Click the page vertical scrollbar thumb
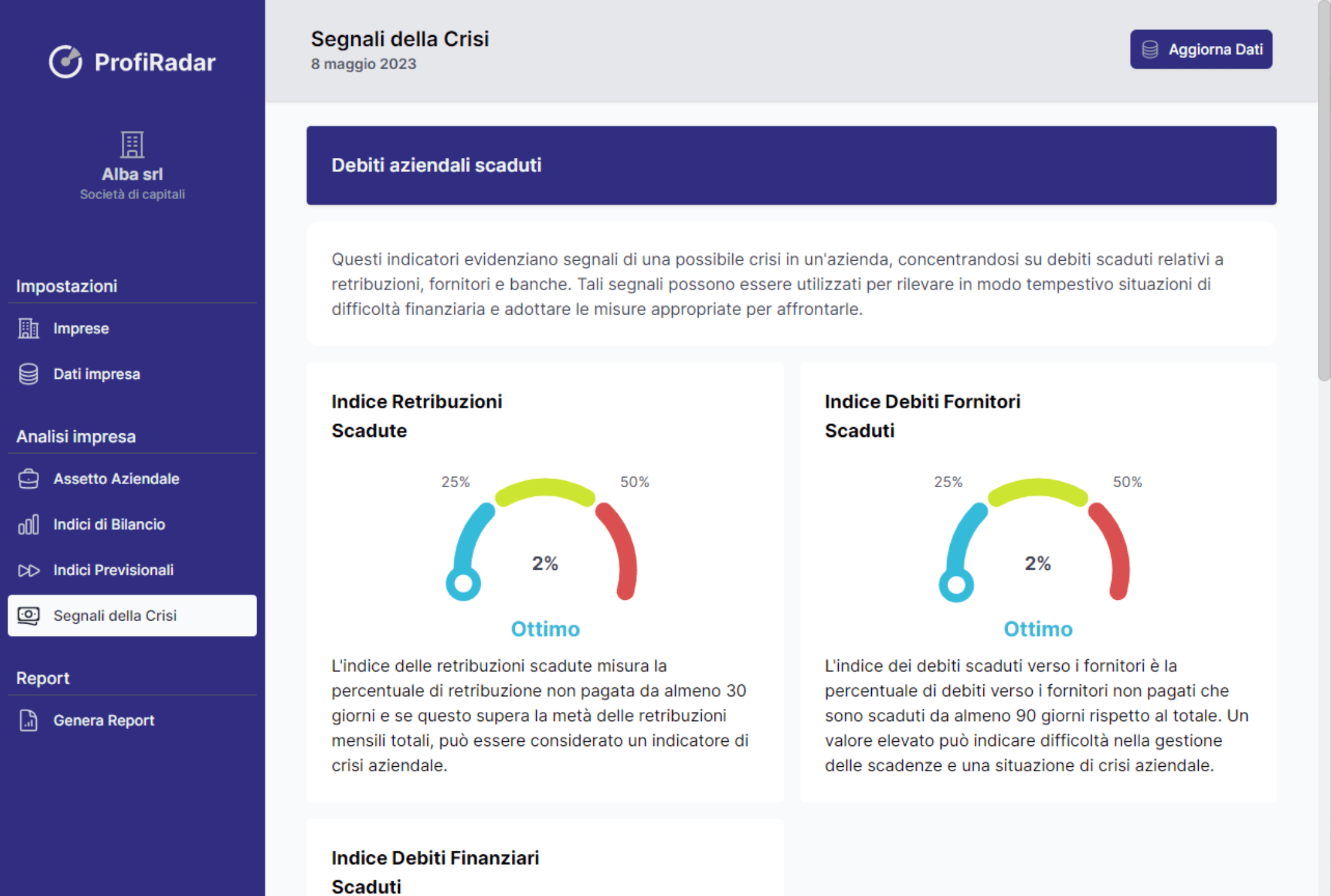 pyautogui.click(x=1324, y=190)
